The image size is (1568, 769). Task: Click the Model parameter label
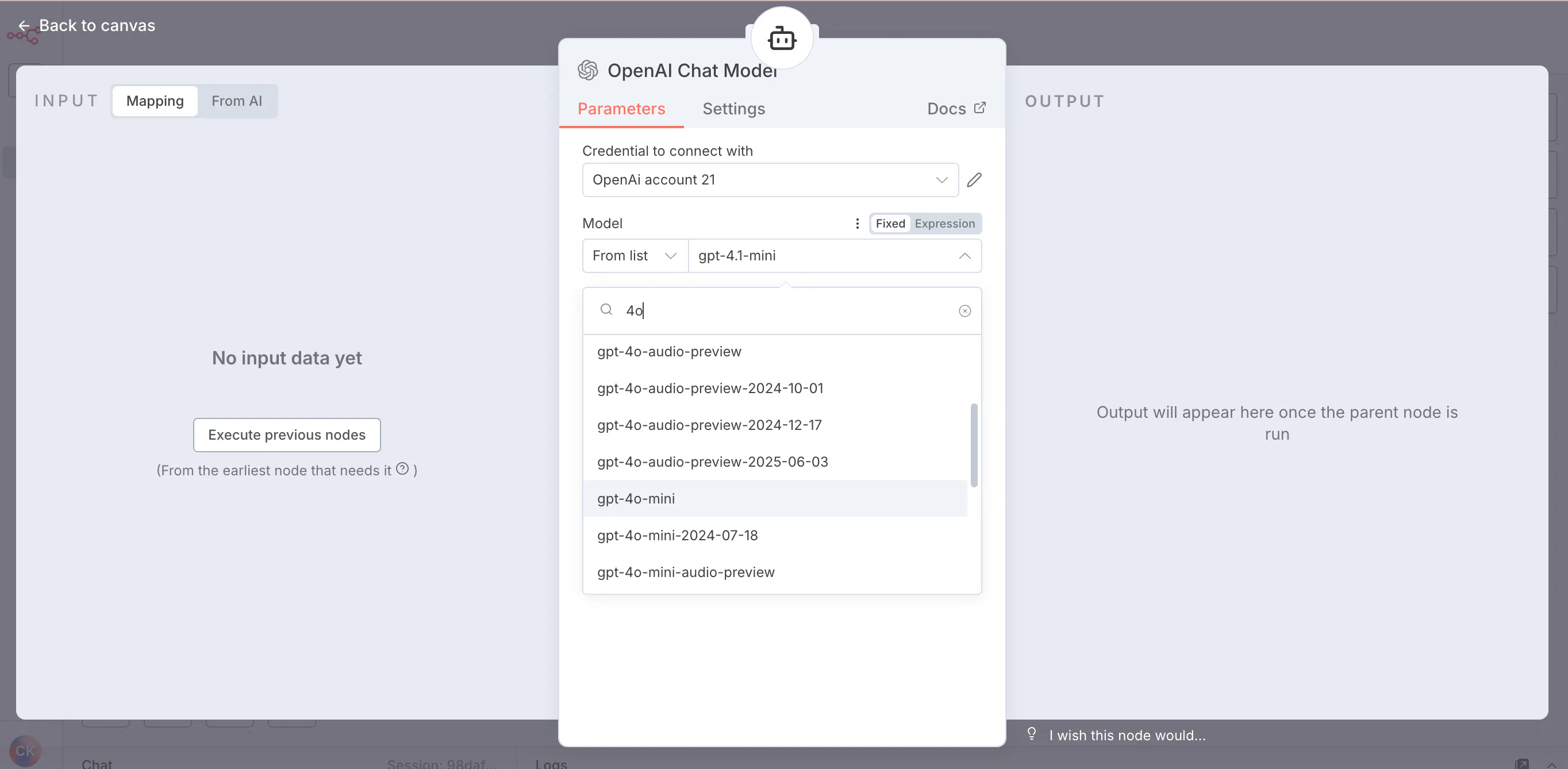pyautogui.click(x=602, y=224)
